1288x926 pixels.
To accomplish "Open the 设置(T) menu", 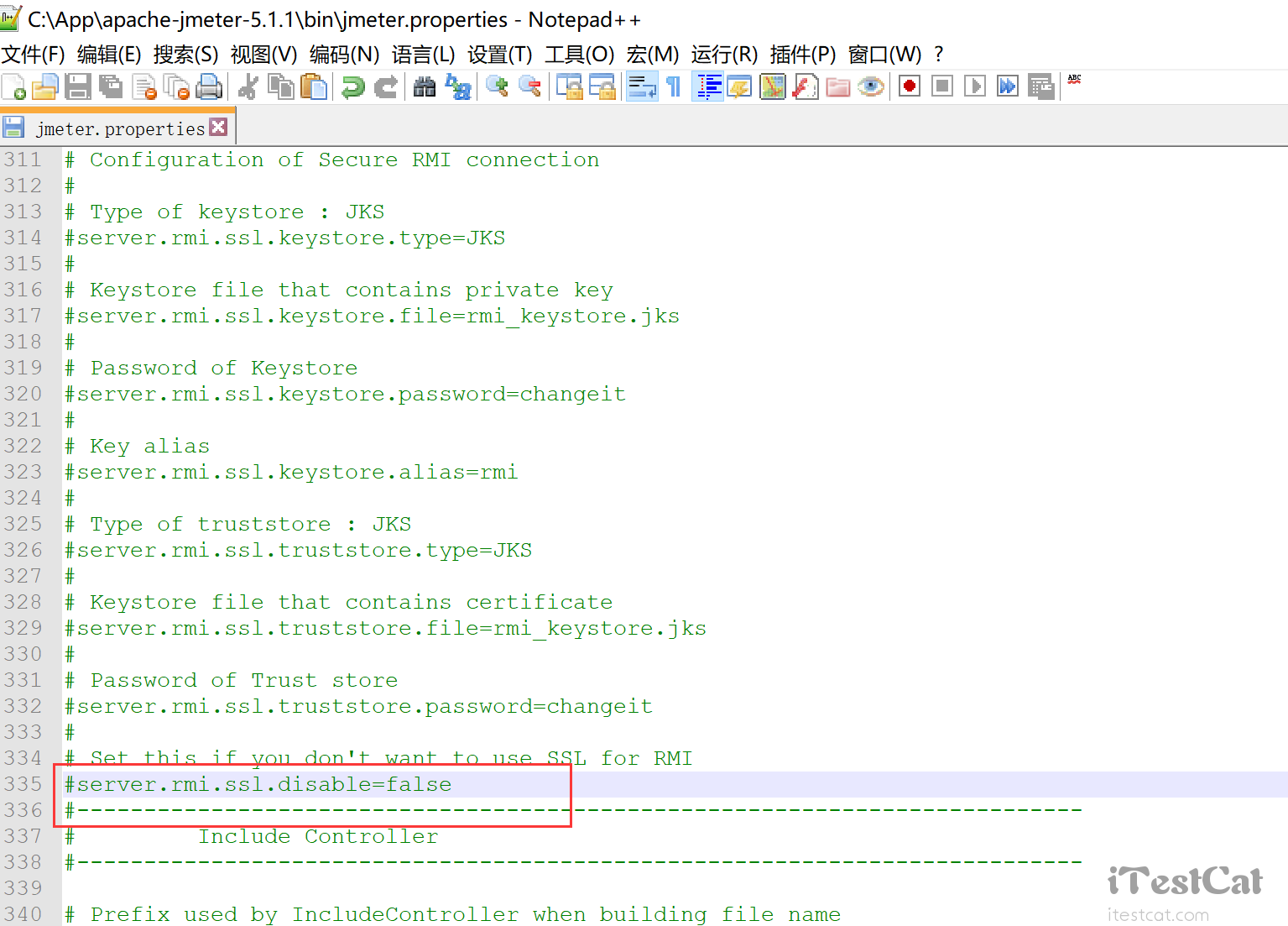I will point(500,55).
